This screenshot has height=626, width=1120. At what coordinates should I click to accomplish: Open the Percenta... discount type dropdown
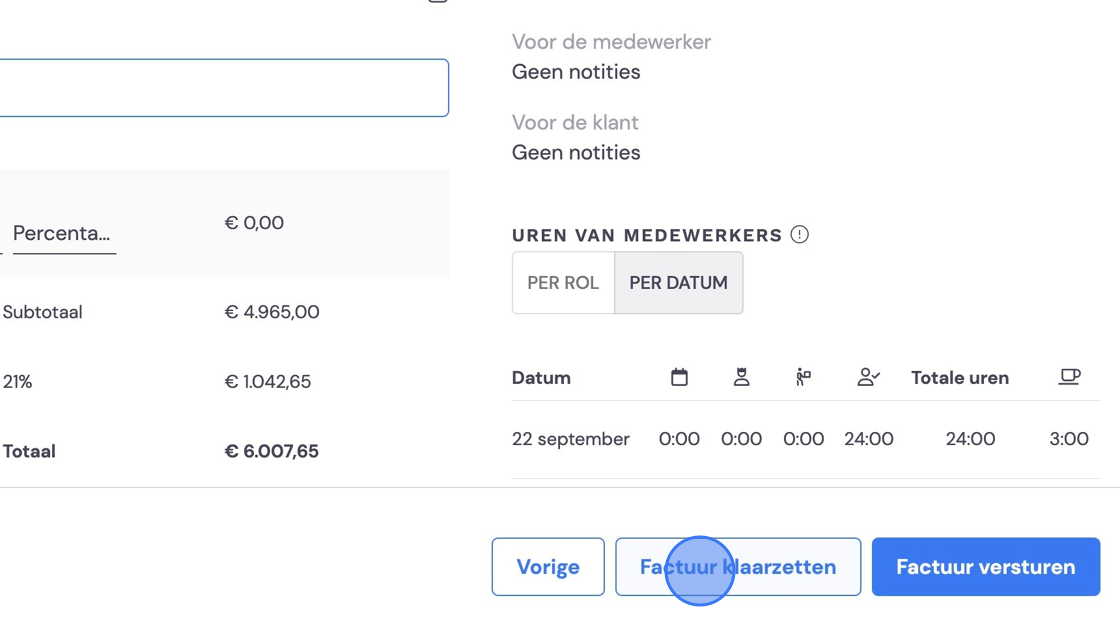(64, 234)
